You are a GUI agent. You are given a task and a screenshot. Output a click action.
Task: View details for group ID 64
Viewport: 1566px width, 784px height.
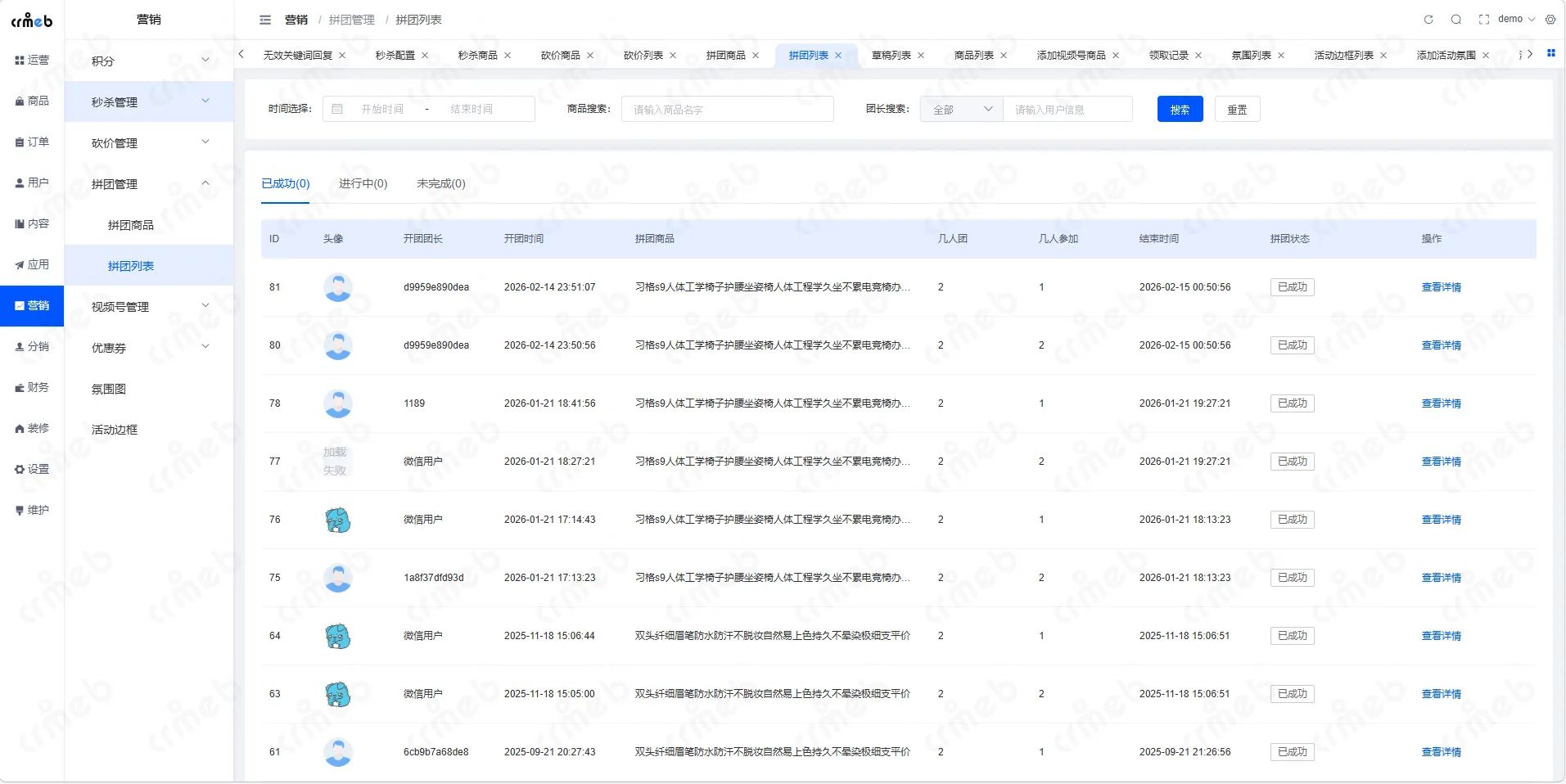pos(1441,636)
